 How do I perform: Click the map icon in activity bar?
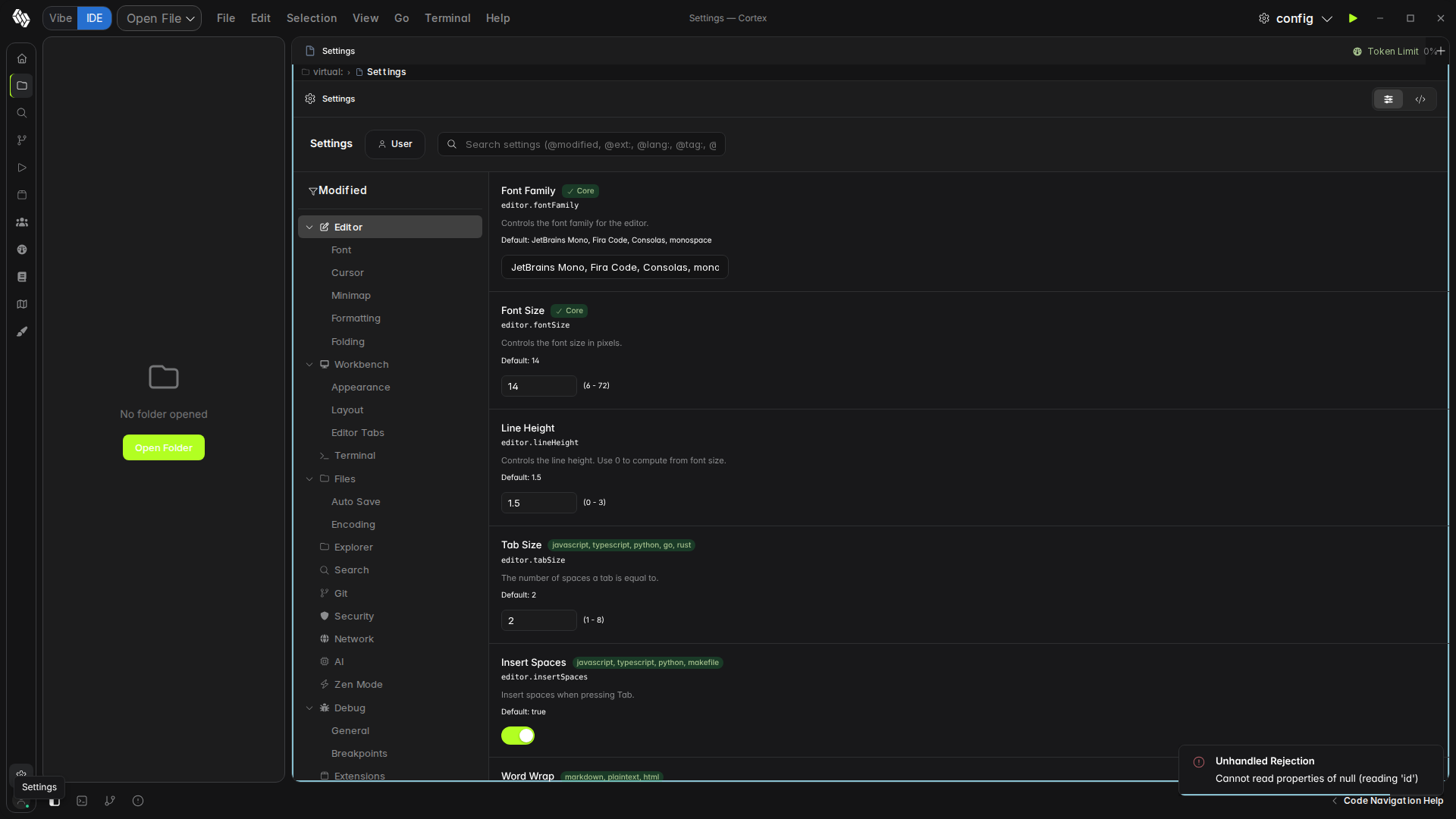click(22, 304)
